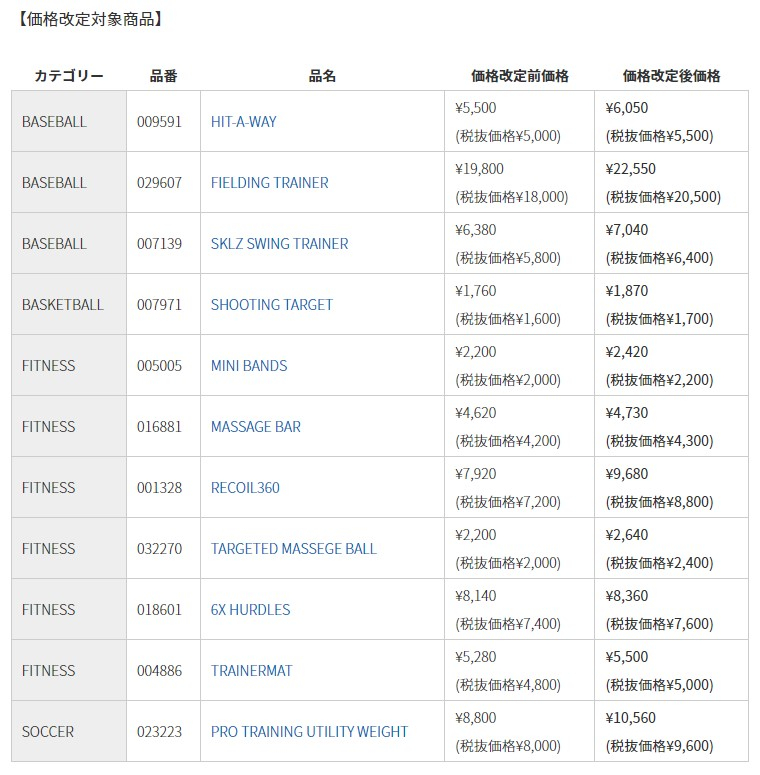The image size is (760, 775).
Task: Select product number 001328
Action: 159,488
